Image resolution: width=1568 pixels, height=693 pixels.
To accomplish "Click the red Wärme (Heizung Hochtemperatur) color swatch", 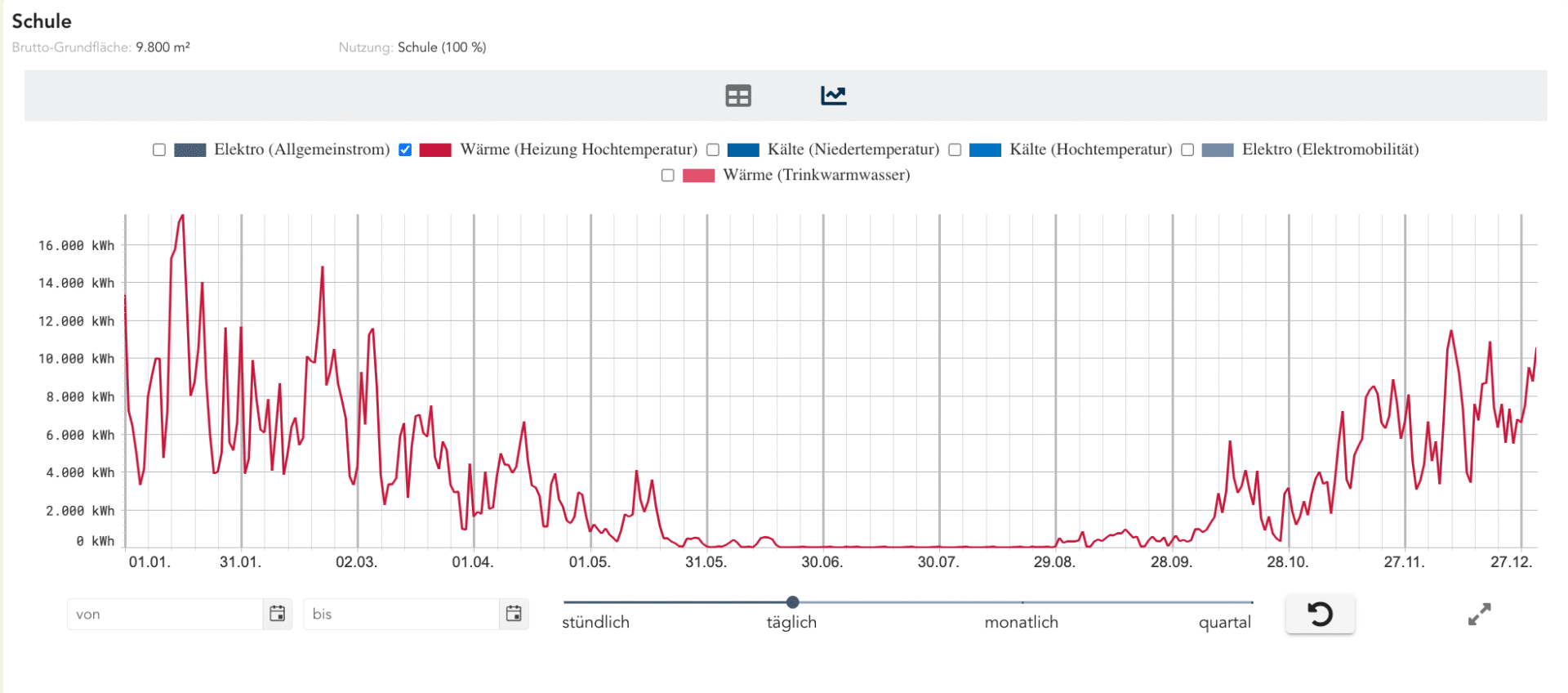I will (435, 150).
